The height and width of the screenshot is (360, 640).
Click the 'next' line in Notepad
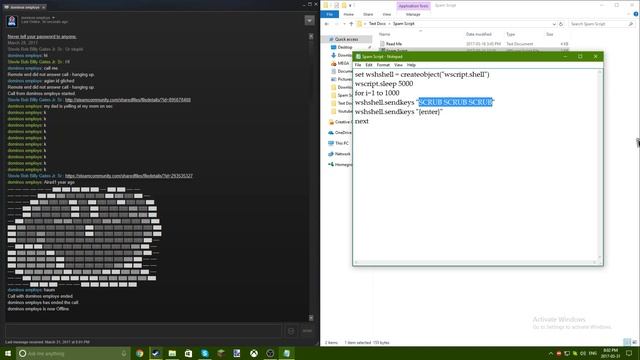point(362,121)
